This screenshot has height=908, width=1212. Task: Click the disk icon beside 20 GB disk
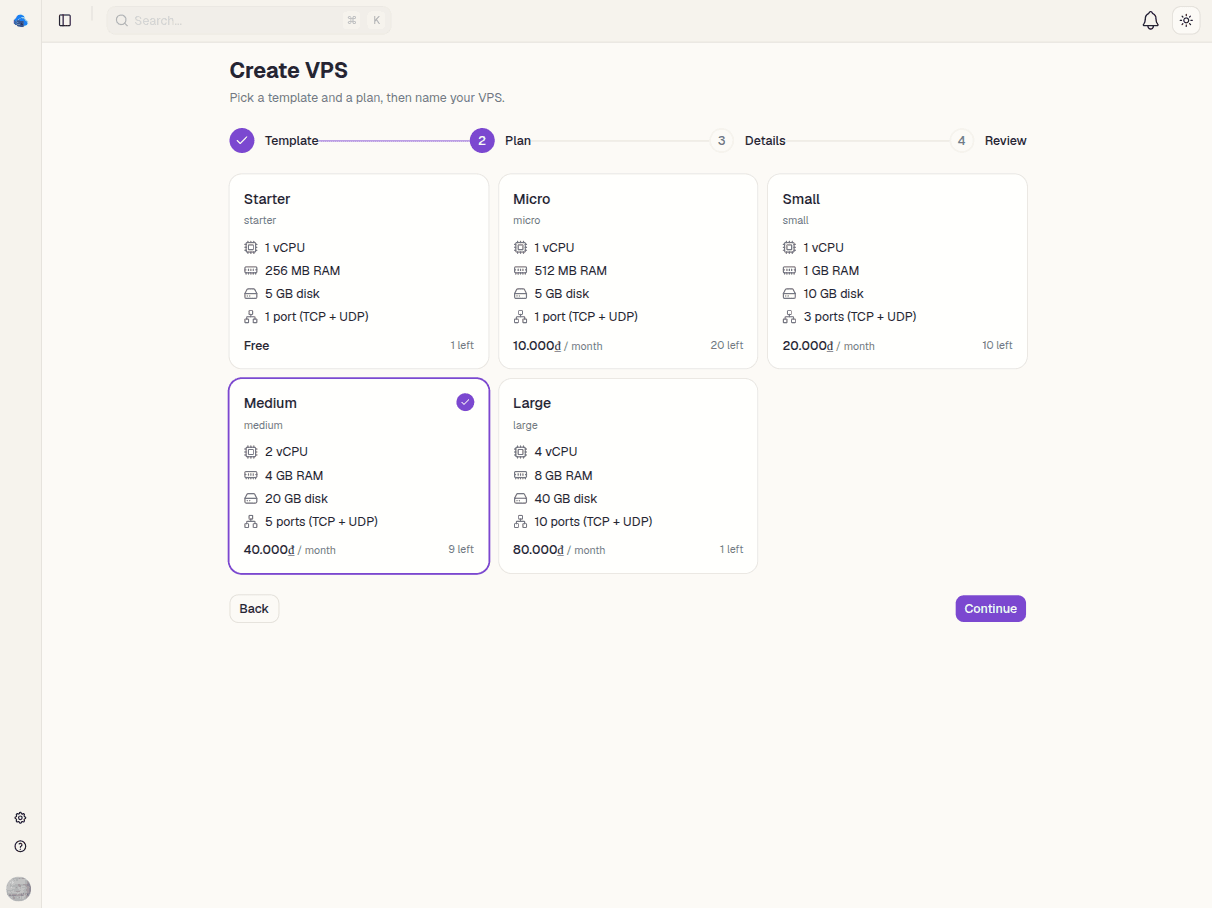251,499
